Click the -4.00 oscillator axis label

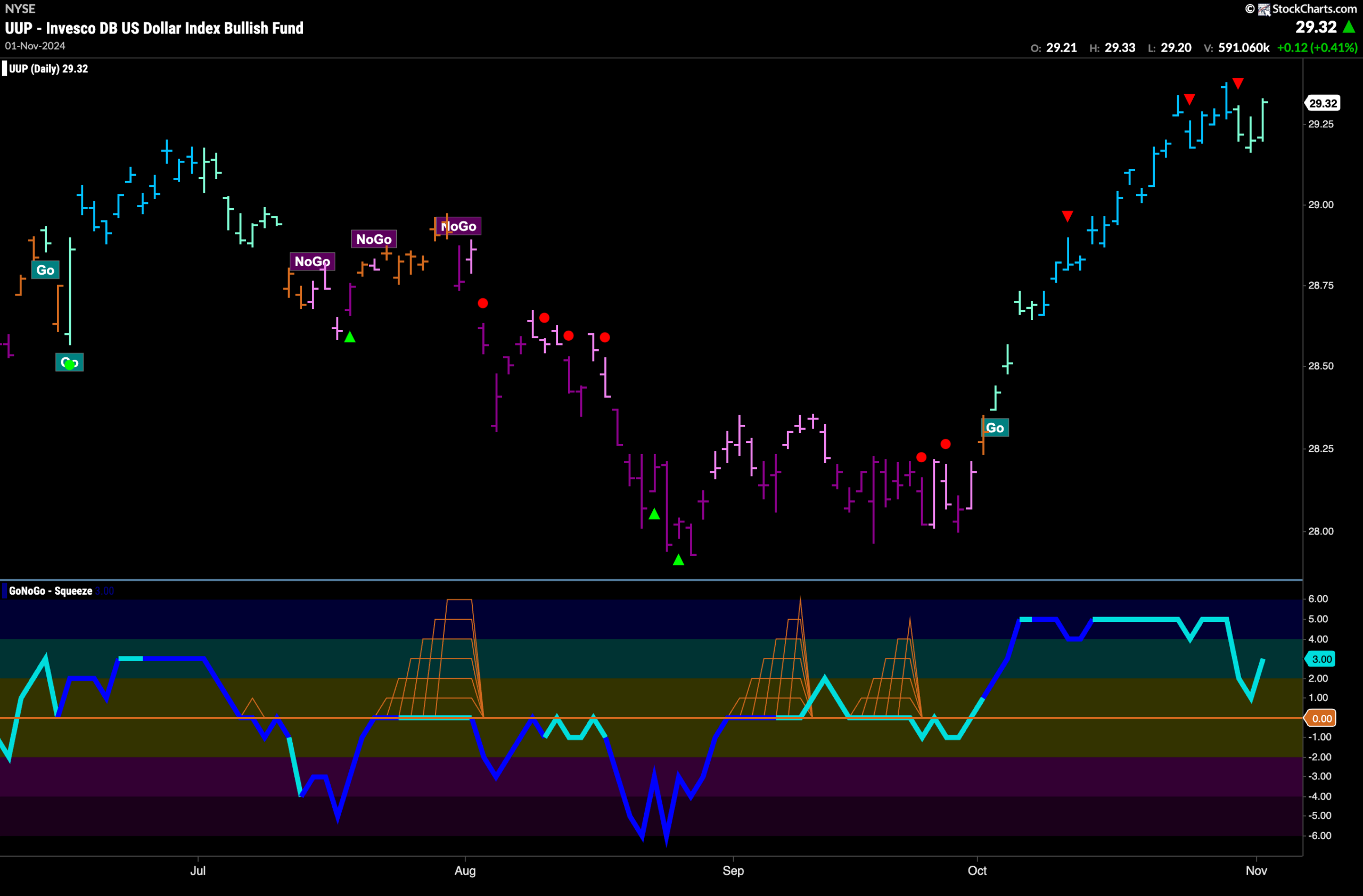click(1319, 796)
